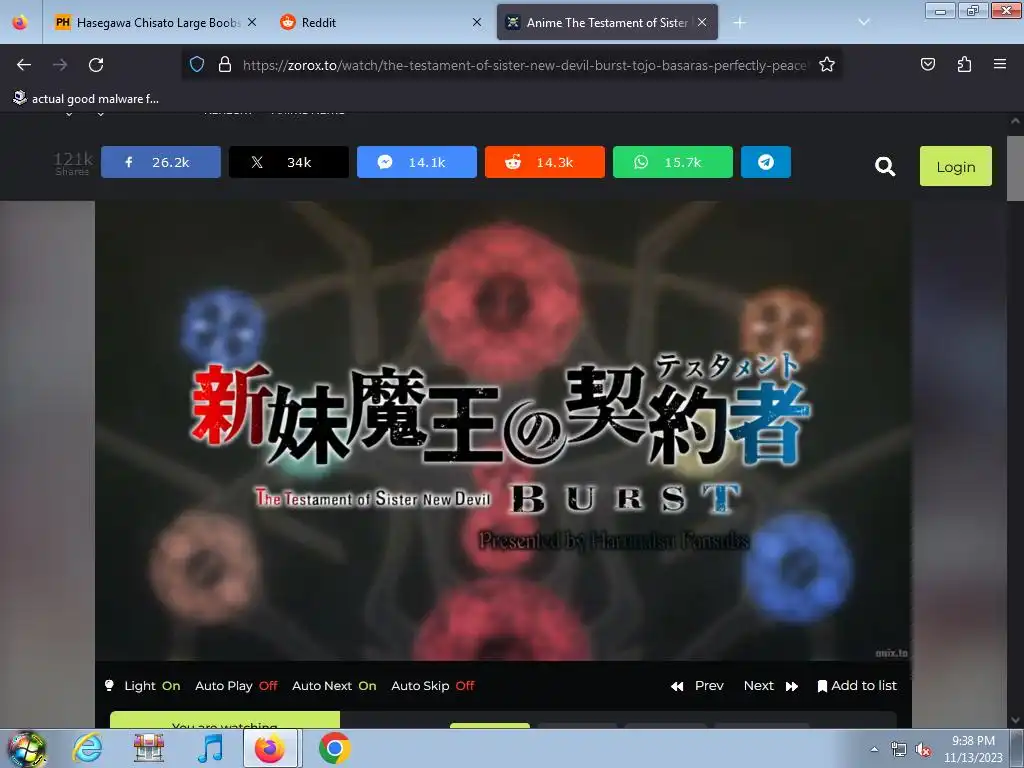Click the green Login button

(x=955, y=166)
